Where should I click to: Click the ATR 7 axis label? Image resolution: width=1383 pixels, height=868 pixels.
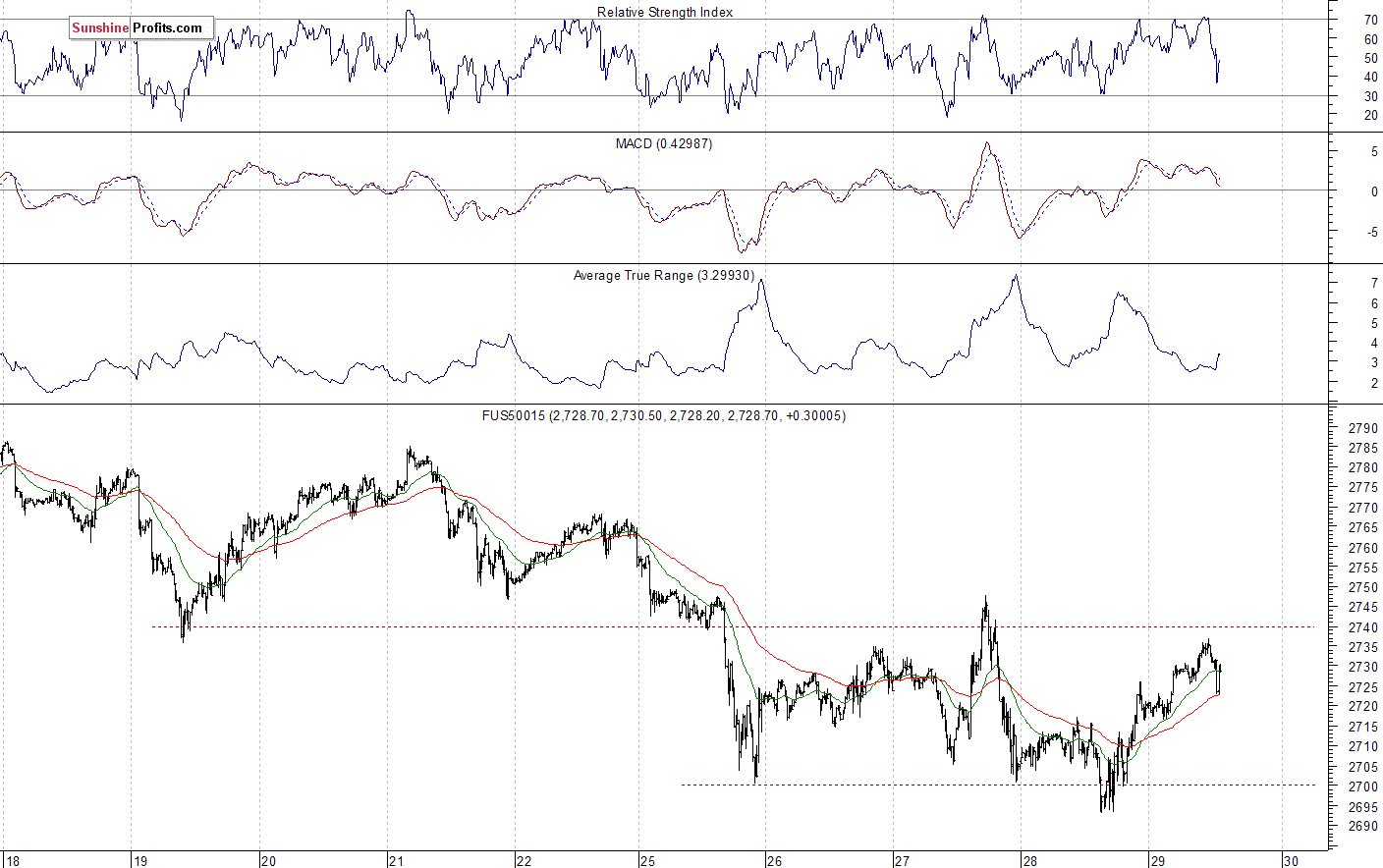click(1374, 283)
